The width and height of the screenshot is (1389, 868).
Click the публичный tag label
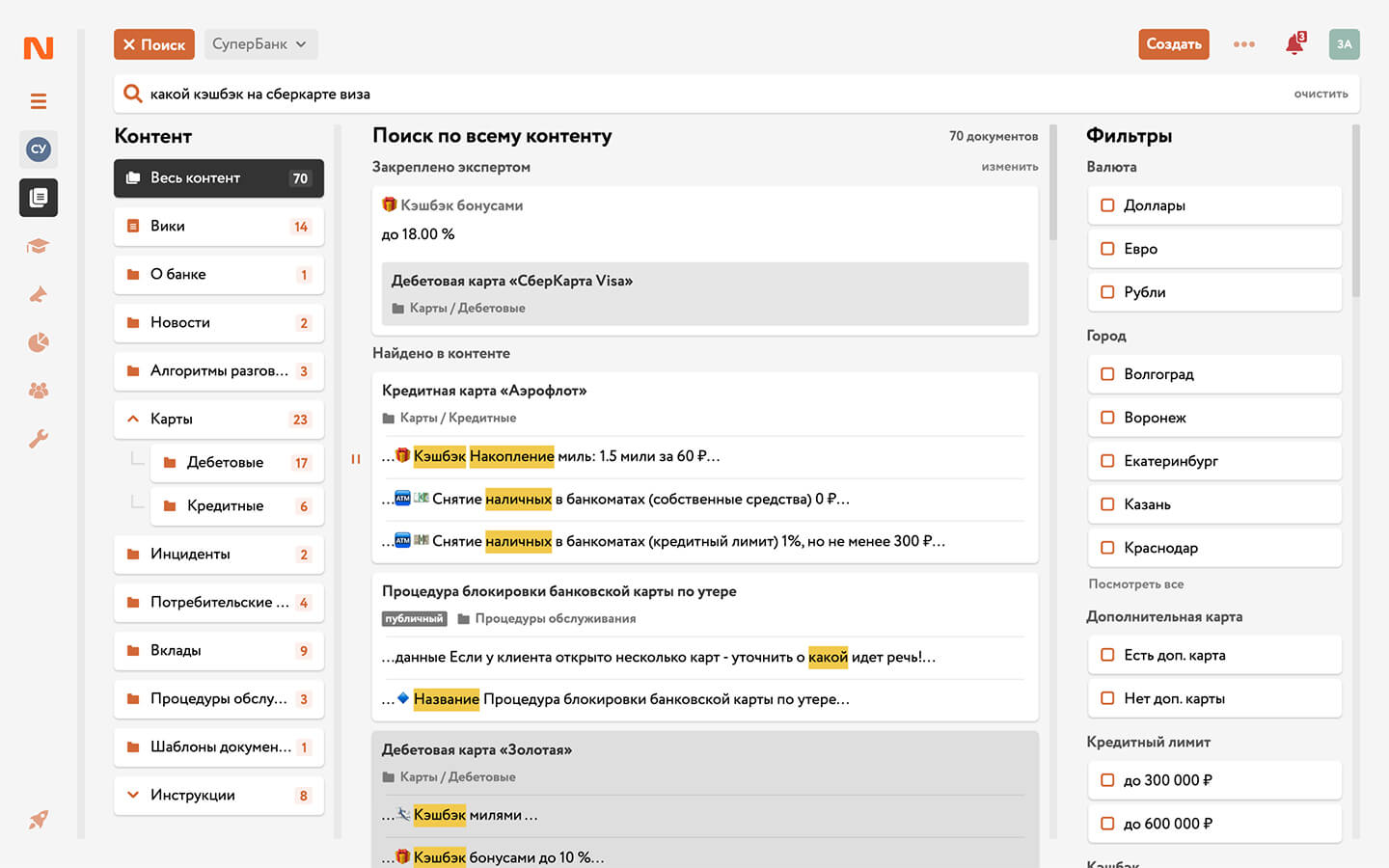coord(414,619)
